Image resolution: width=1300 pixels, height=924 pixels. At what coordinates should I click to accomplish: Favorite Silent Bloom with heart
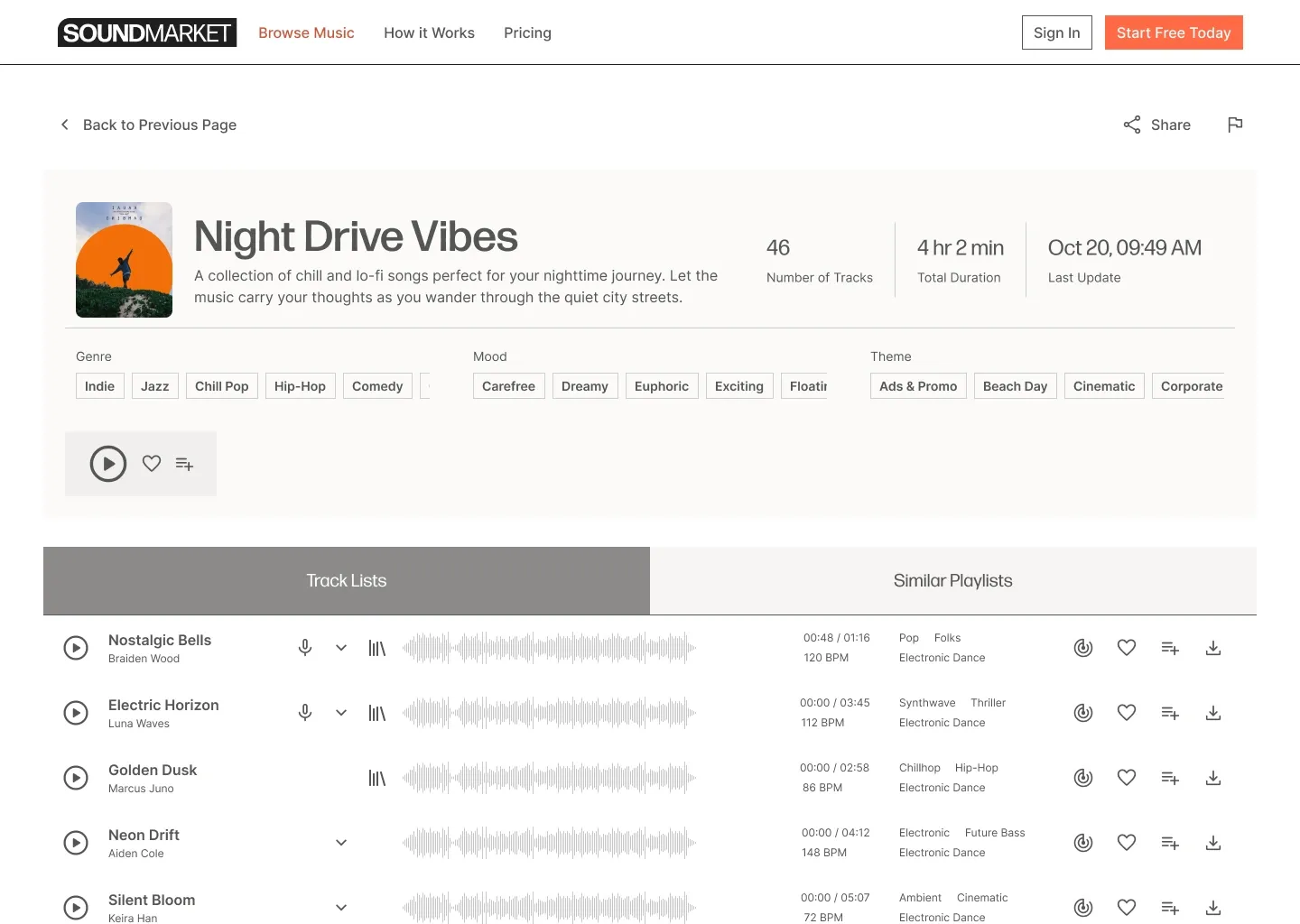[1127, 908]
